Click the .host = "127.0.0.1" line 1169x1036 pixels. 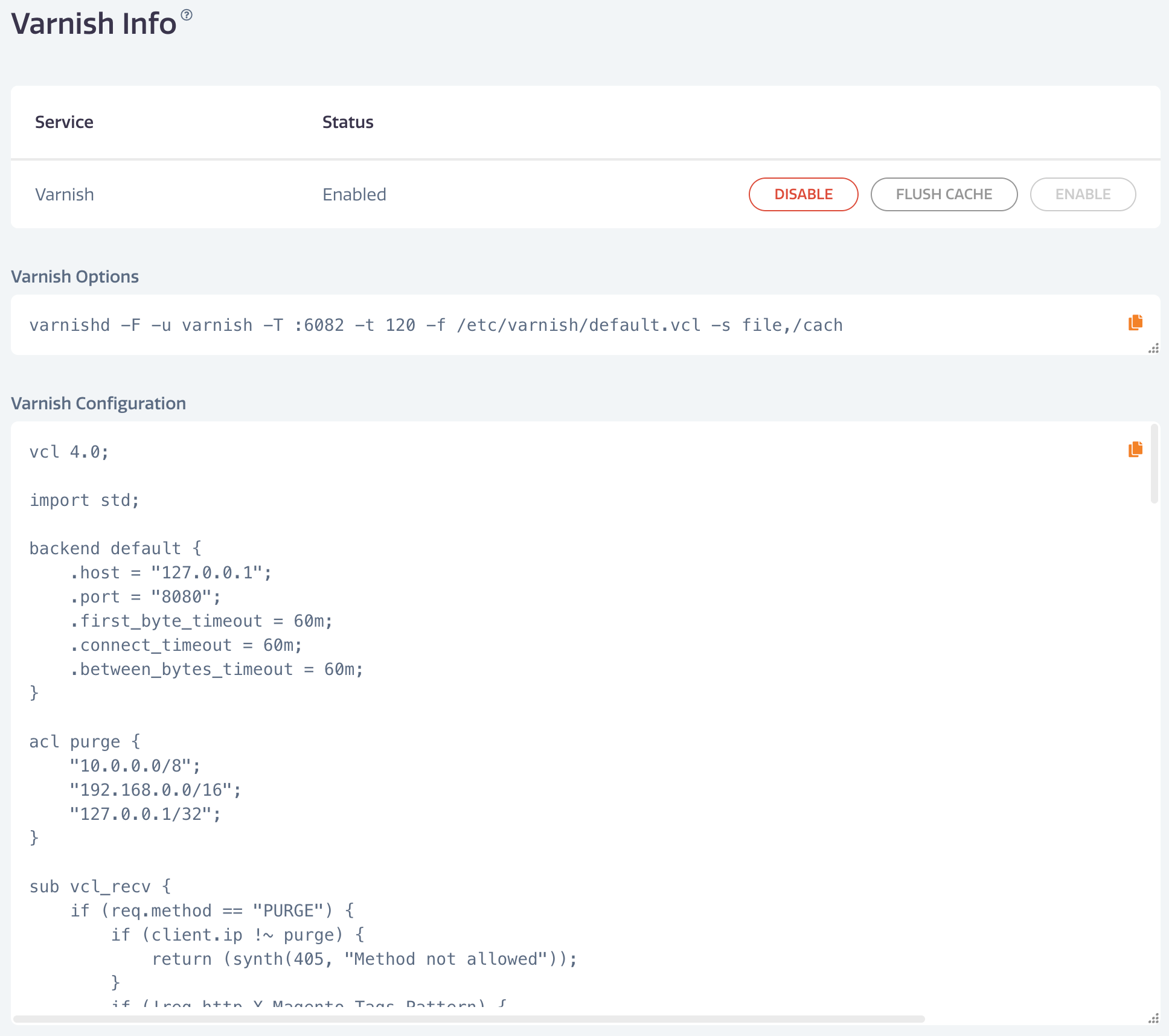171,573
